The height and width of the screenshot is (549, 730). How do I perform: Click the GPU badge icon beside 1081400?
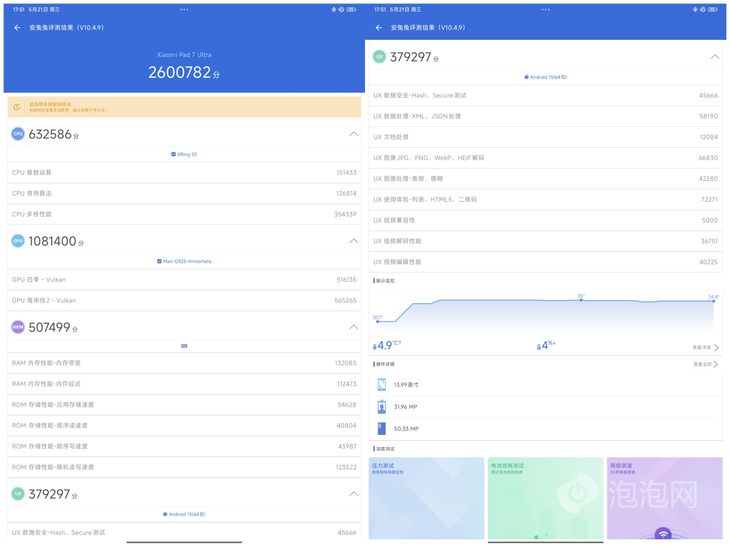click(18, 241)
